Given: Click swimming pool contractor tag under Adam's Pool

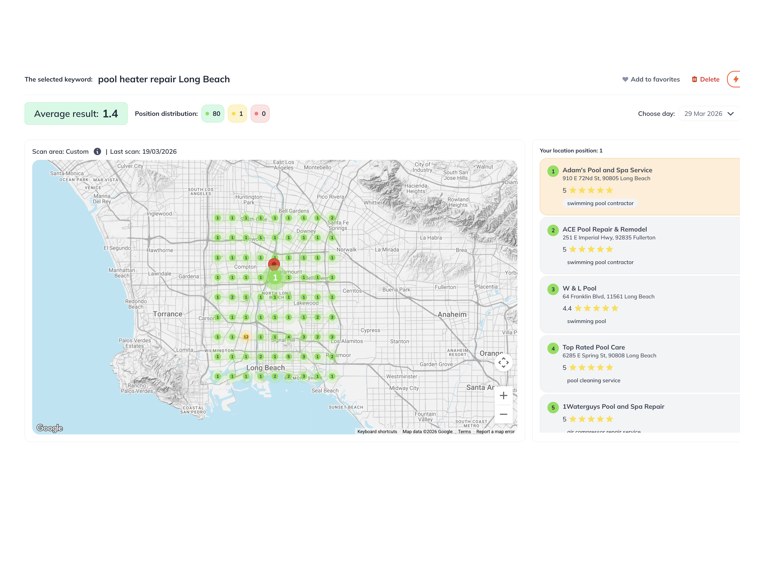Looking at the screenshot, I should tap(600, 204).
